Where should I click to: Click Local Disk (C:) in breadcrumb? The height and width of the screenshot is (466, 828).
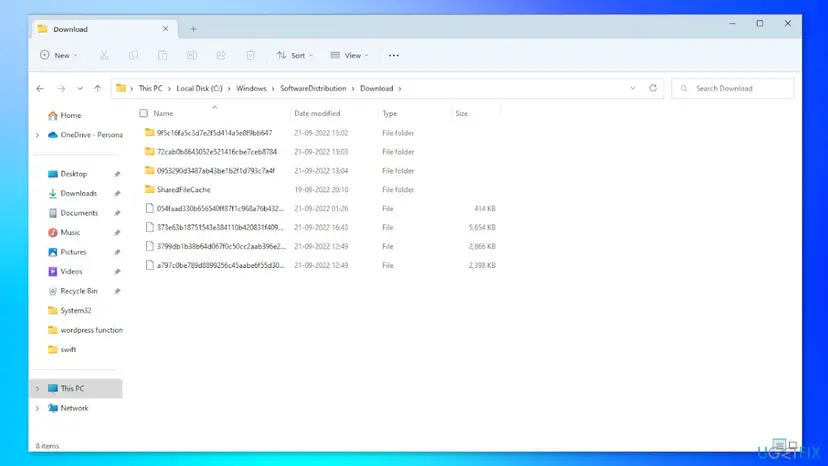click(199, 88)
